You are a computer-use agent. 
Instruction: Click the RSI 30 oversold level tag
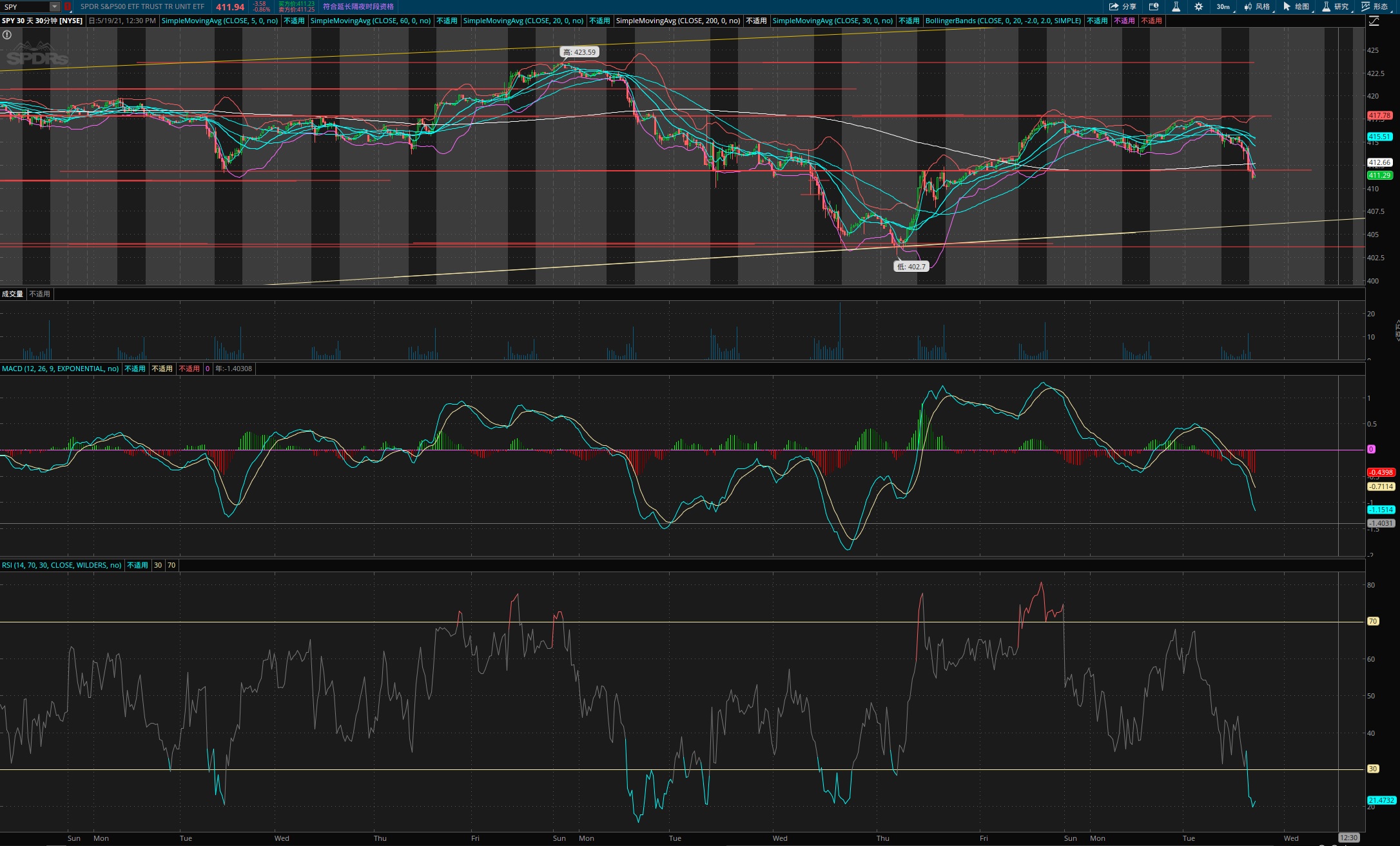tap(1373, 769)
